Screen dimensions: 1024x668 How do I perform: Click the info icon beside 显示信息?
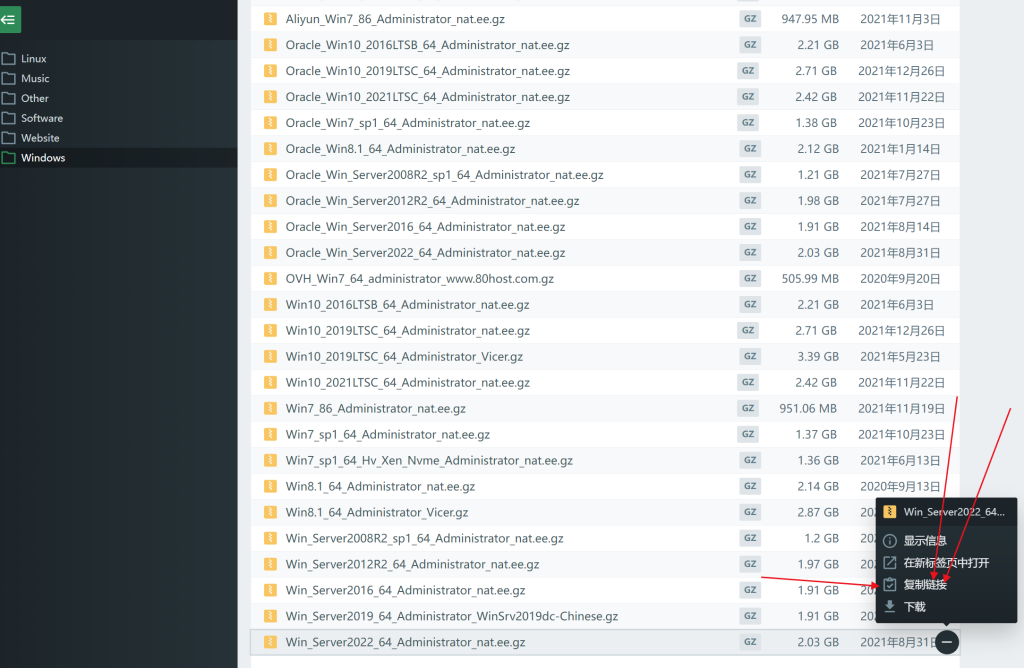tap(889, 541)
